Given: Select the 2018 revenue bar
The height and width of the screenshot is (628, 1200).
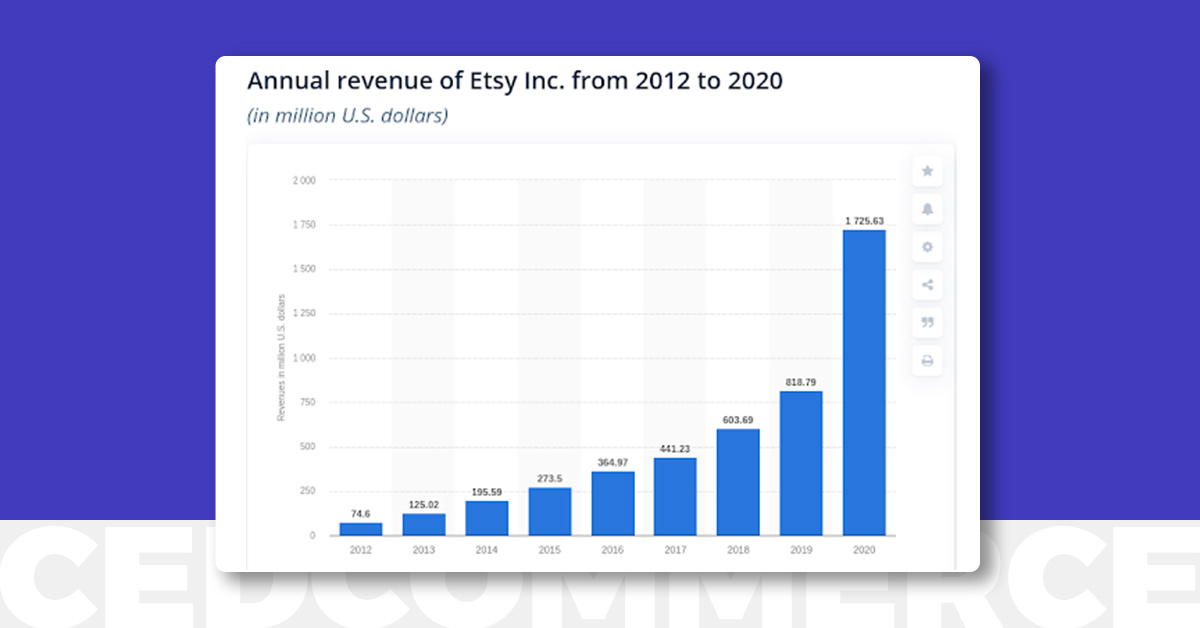Looking at the screenshot, I should pyautogui.click(x=738, y=483).
